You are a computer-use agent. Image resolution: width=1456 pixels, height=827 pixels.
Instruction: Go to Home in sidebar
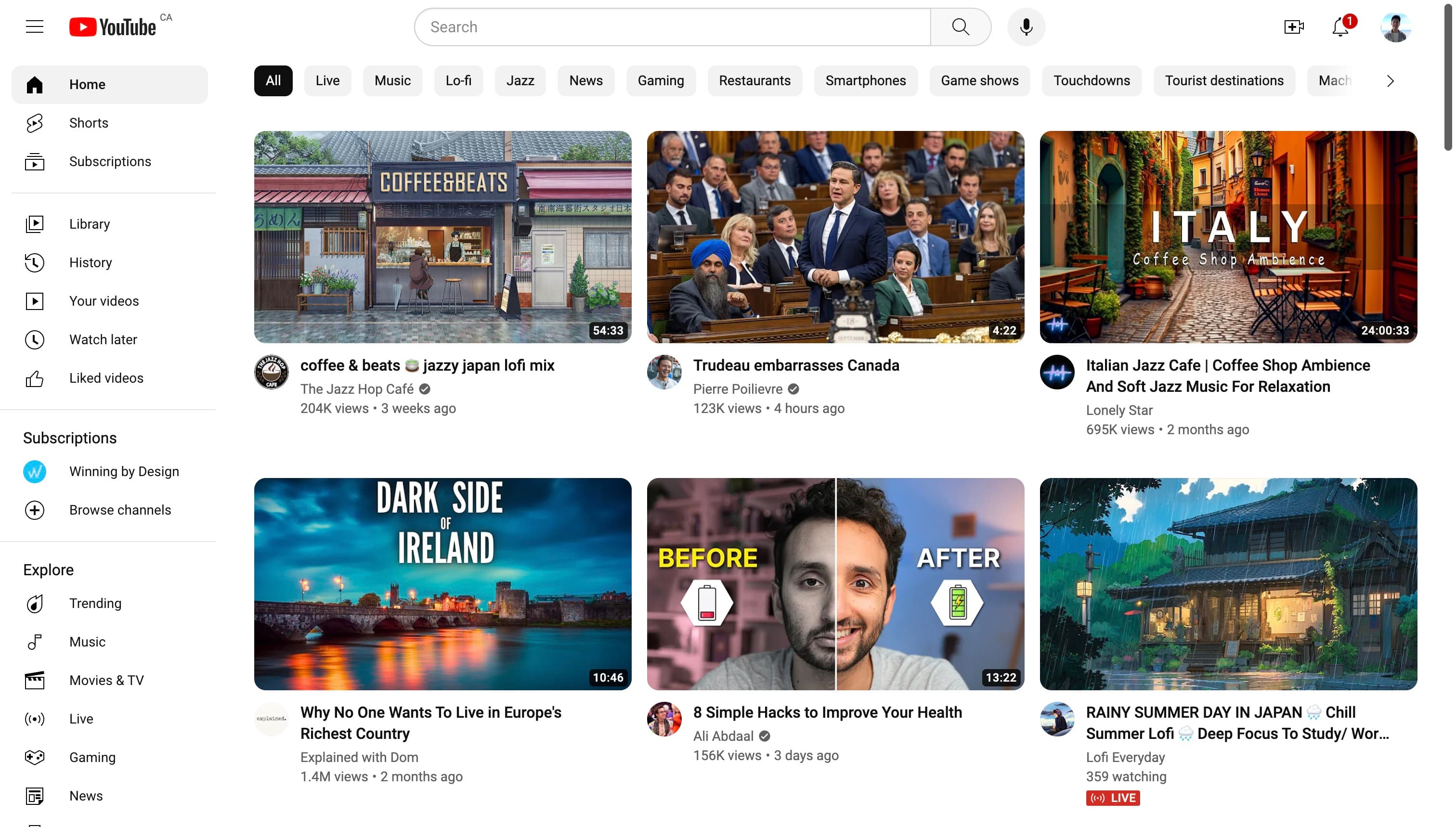click(x=110, y=85)
